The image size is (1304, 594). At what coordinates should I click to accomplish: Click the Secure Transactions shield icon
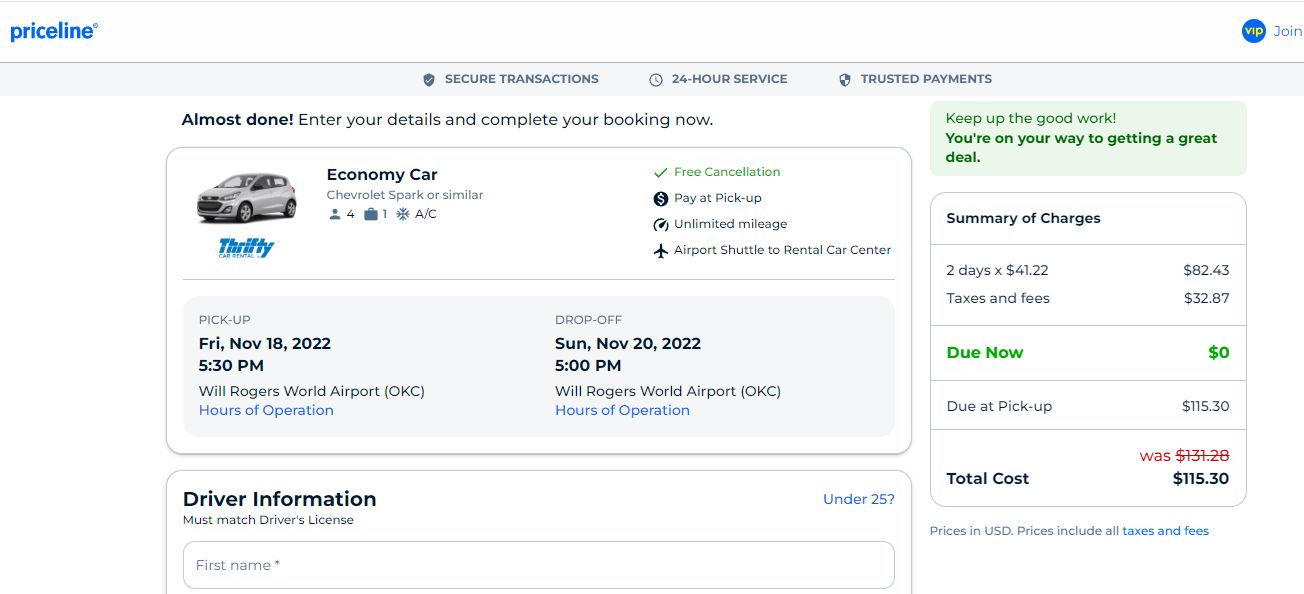tap(429, 79)
